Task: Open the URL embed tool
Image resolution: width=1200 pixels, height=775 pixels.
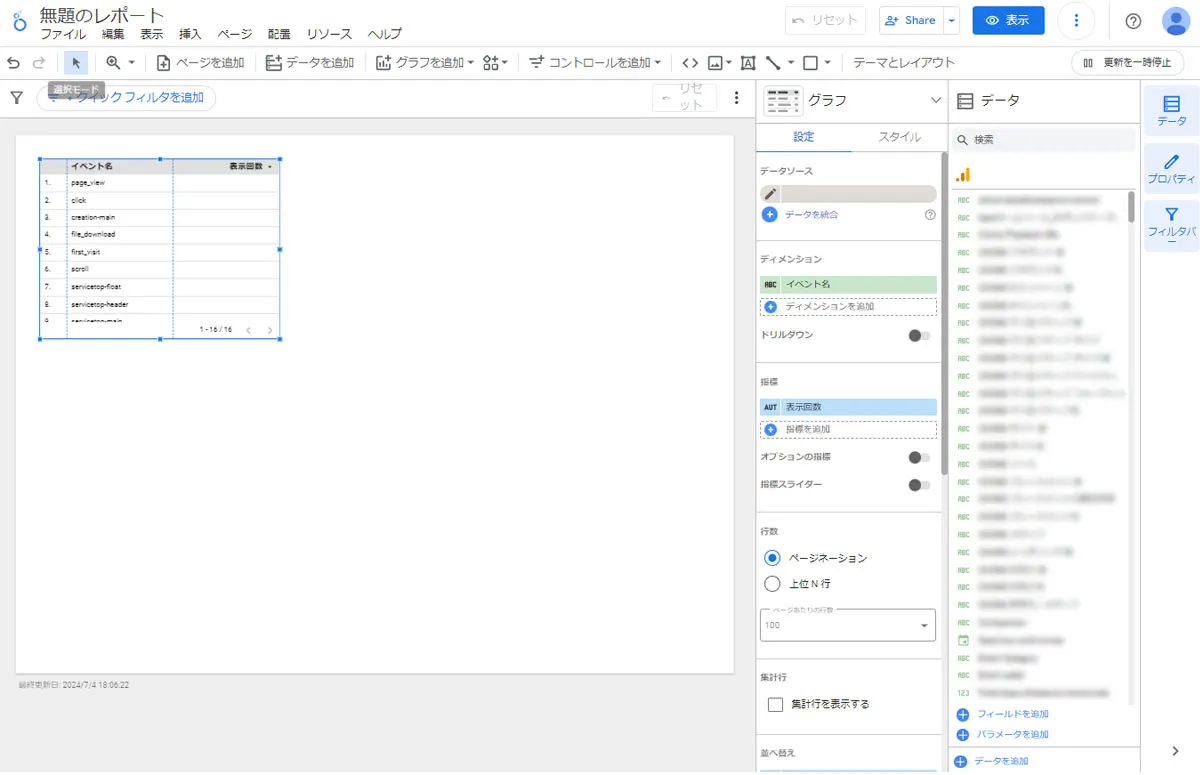Action: point(689,62)
